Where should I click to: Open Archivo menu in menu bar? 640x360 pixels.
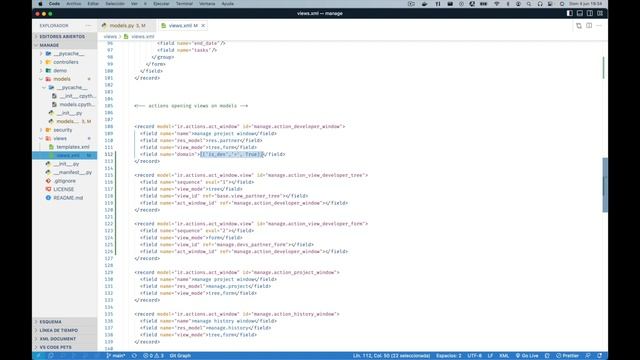74,4
